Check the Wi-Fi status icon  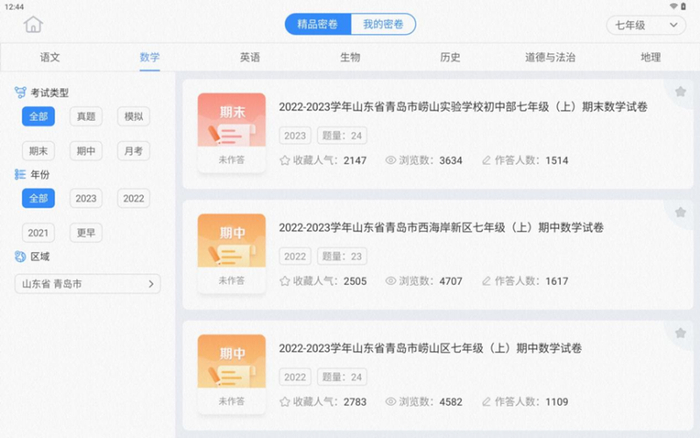(674, 6)
